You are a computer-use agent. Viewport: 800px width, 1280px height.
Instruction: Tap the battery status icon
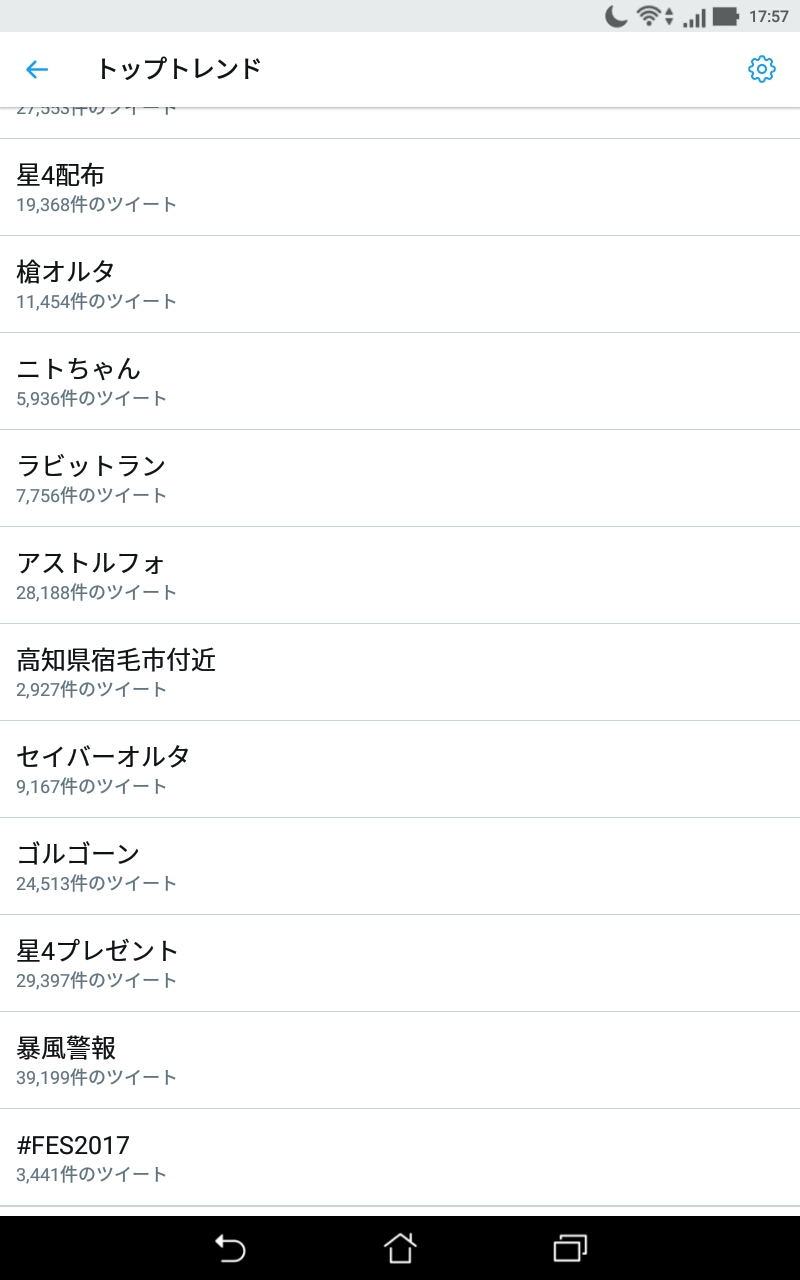tap(726, 16)
